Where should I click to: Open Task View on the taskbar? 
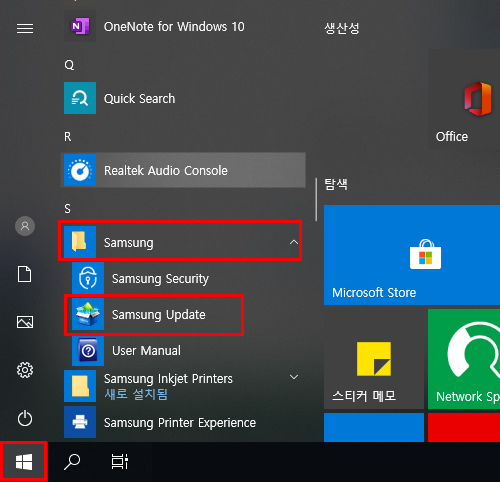click(120, 462)
